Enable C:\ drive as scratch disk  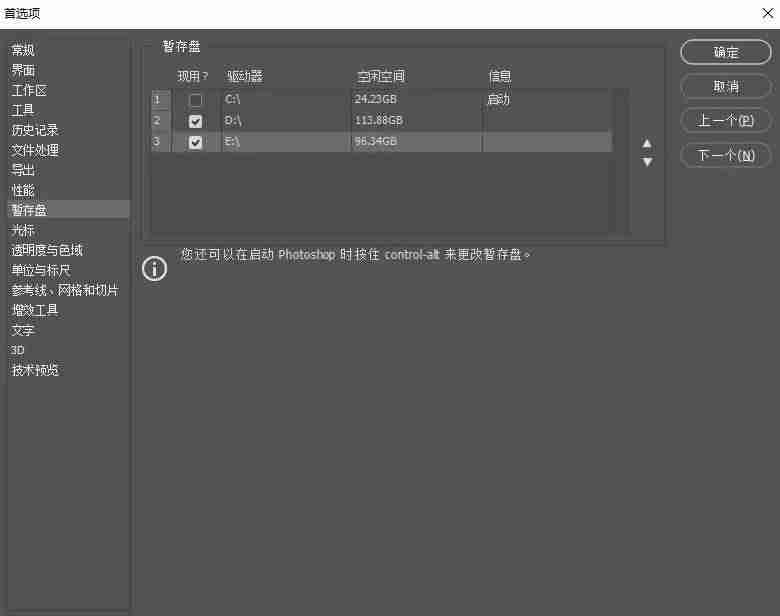195,100
